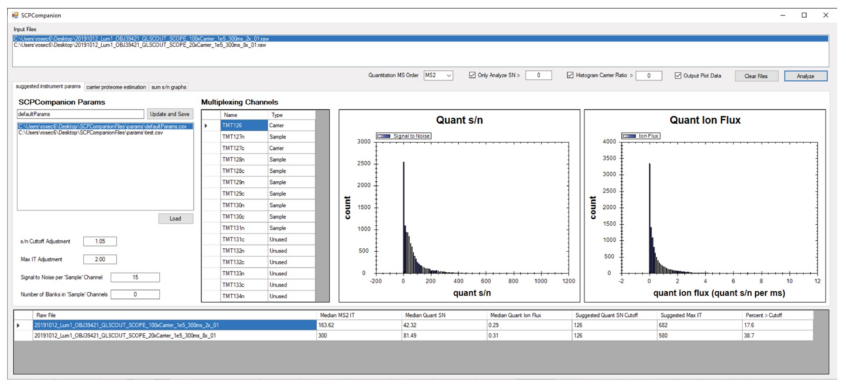Image resolution: width=846 pixels, height=386 pixels.
Task: Minimize the SCPCompanion window
Action: (783, 15)
